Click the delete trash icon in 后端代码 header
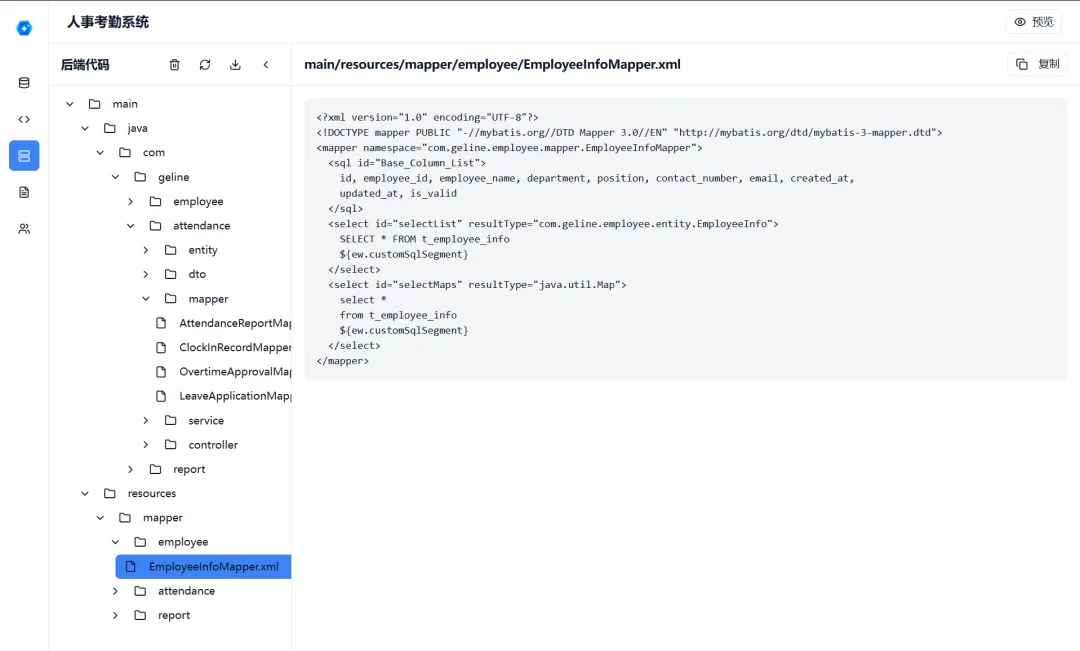 (175, 65)
